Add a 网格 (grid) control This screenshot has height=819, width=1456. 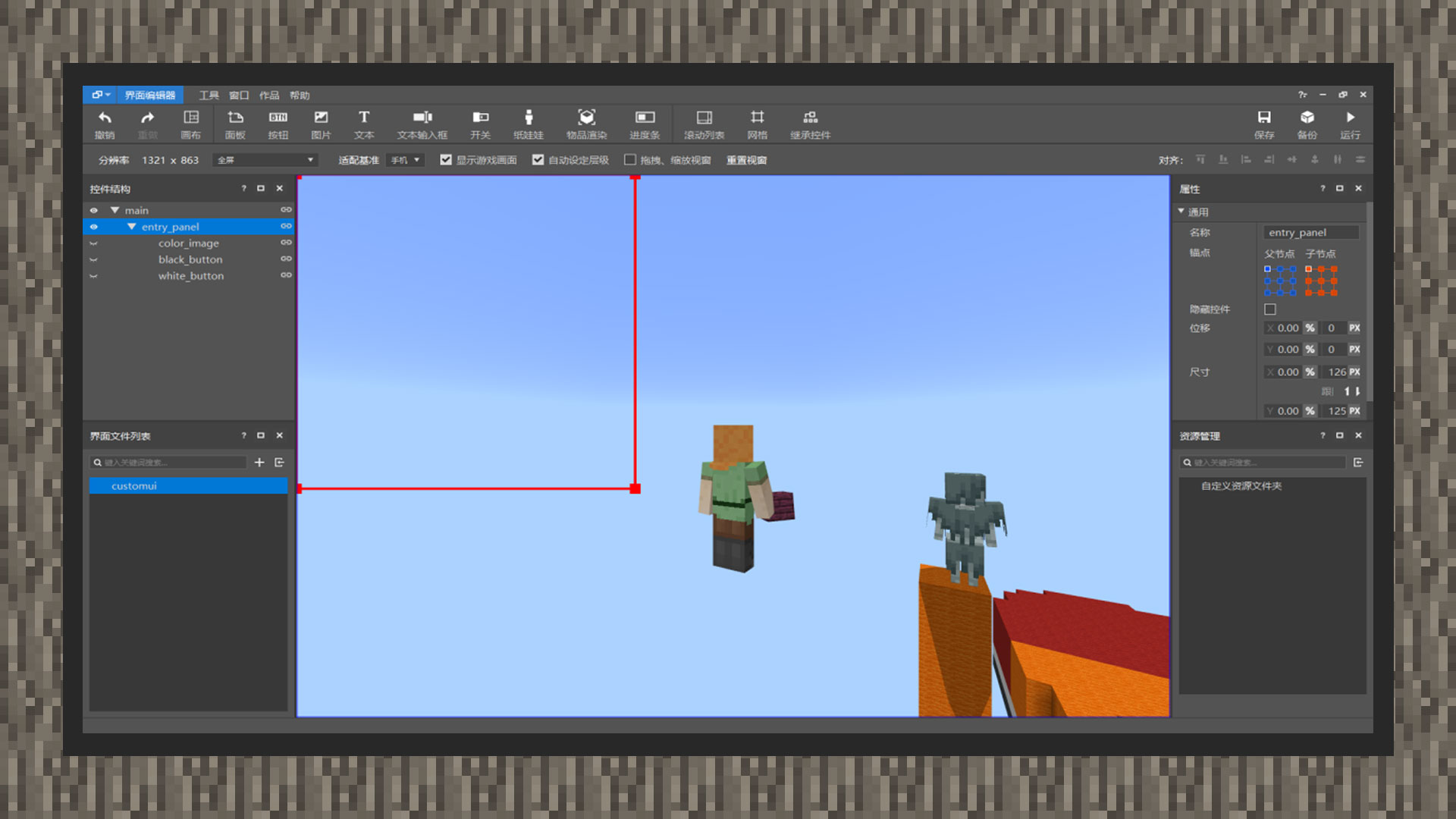(x=757, y=124)
